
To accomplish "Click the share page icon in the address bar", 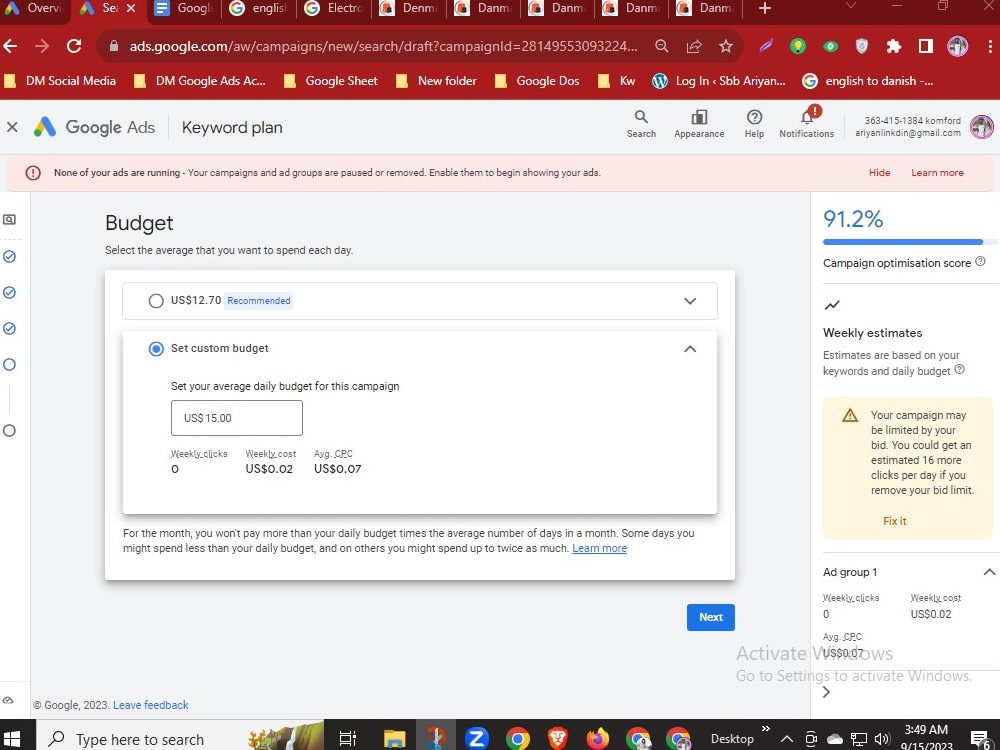I will tap(694, 46).
